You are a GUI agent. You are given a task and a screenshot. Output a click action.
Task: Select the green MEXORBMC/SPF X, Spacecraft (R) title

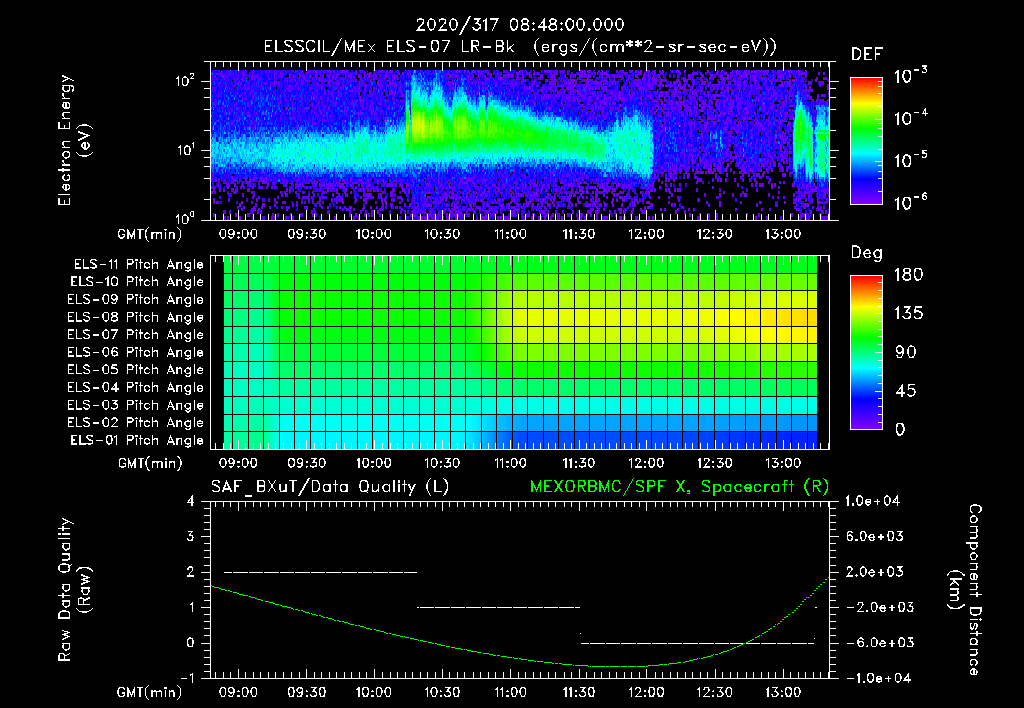point(679,487)
